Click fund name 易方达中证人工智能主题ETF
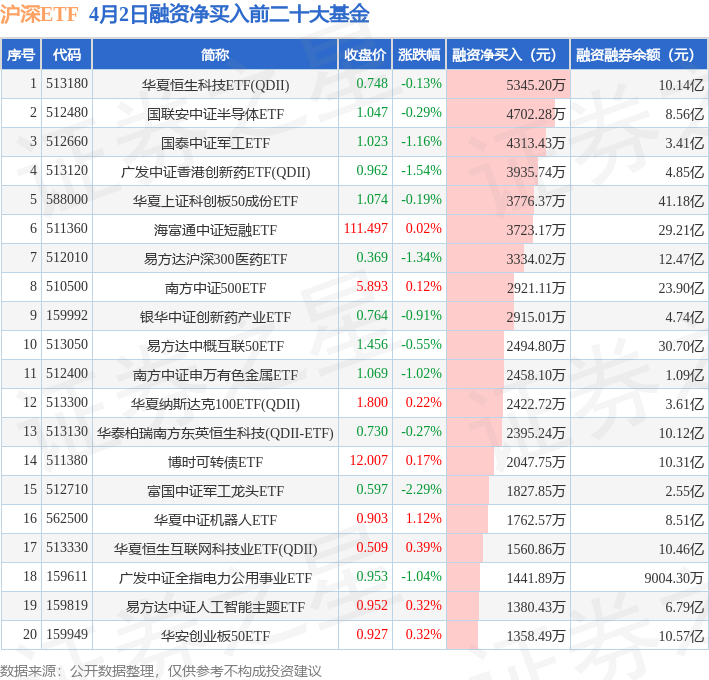 (x=215, y=606)
